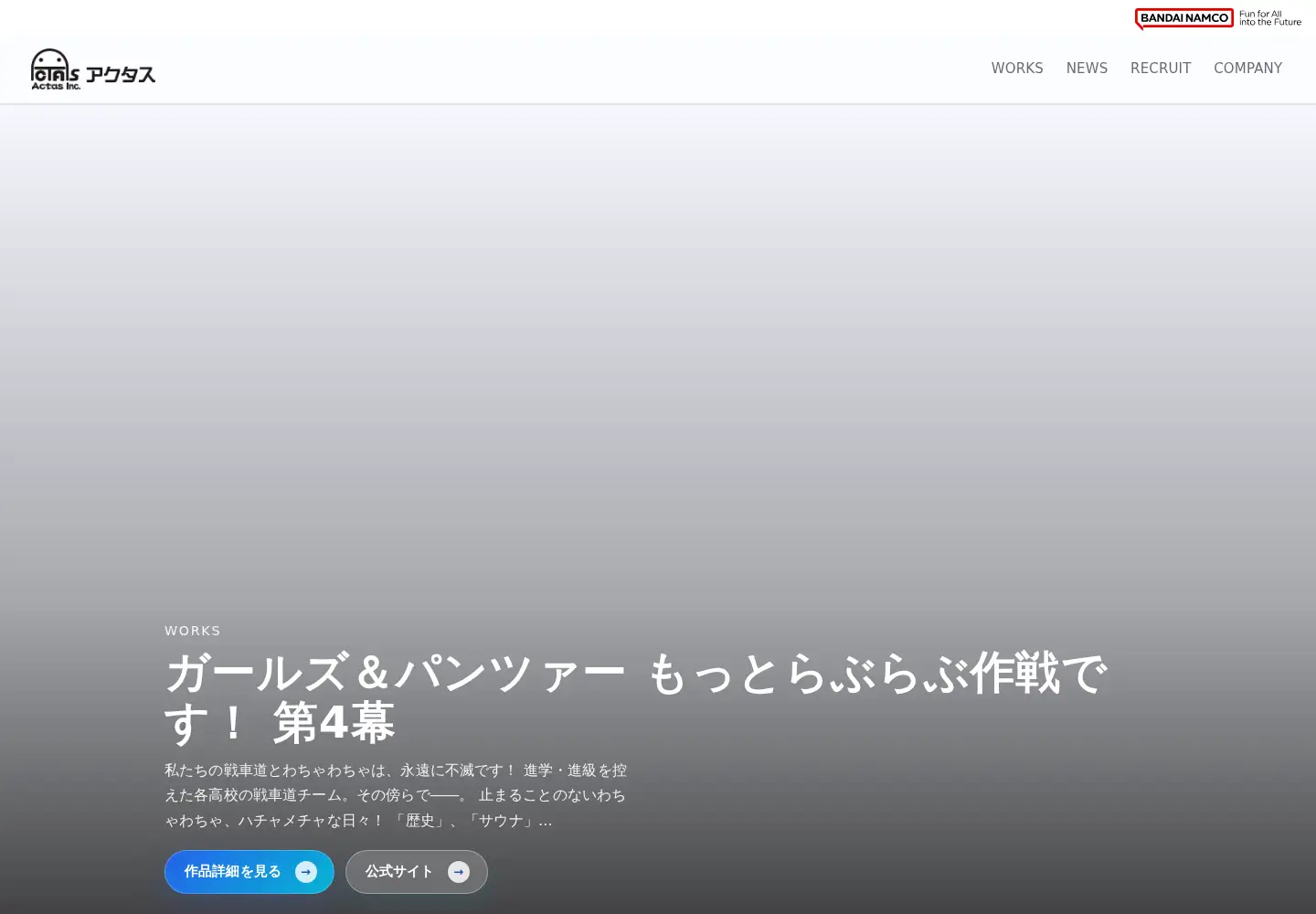Click the arrow icon in 公式サイト
This screenshot has height=914, width=1316.
459,872
